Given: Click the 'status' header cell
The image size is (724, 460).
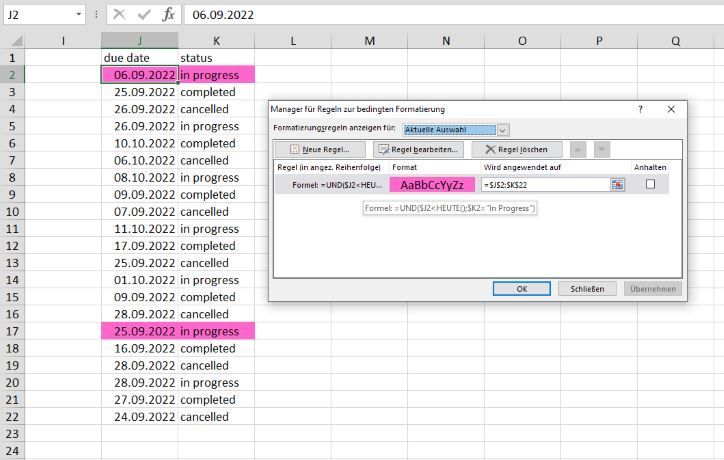Looking at the screenshot, I should tap(216, 58).
